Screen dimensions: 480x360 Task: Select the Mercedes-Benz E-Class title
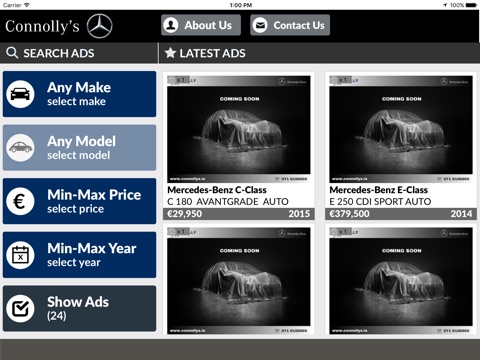pyautogui.click(x=379, y=190)
